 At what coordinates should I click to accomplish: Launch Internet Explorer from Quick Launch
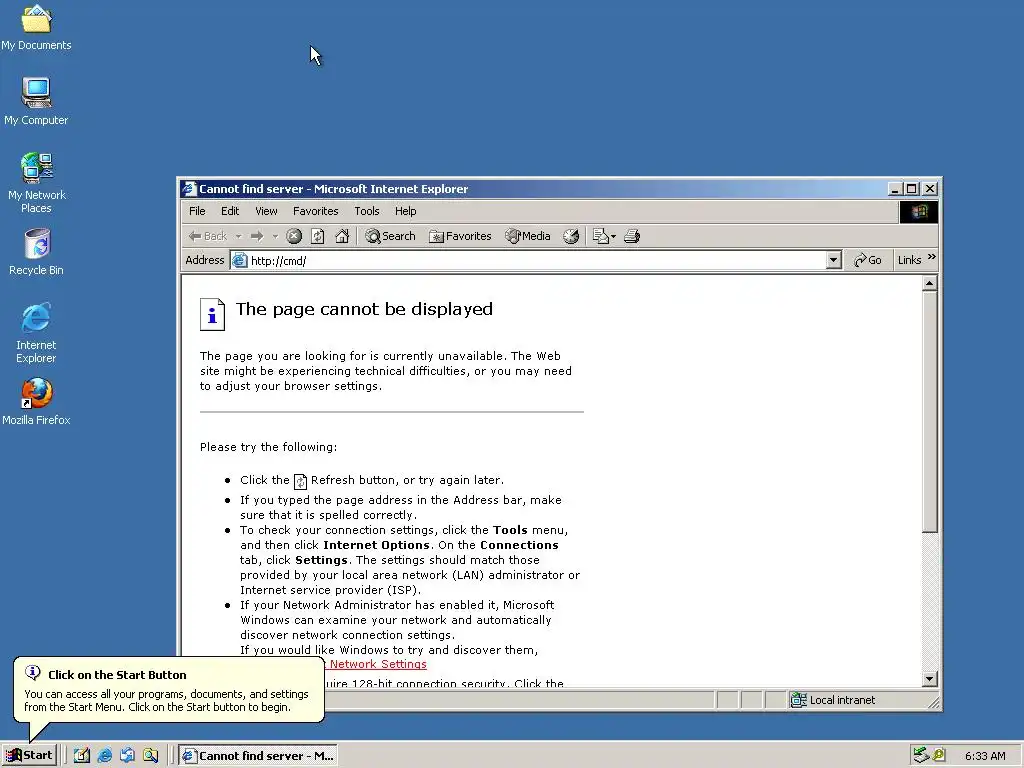tap(104, 756)
